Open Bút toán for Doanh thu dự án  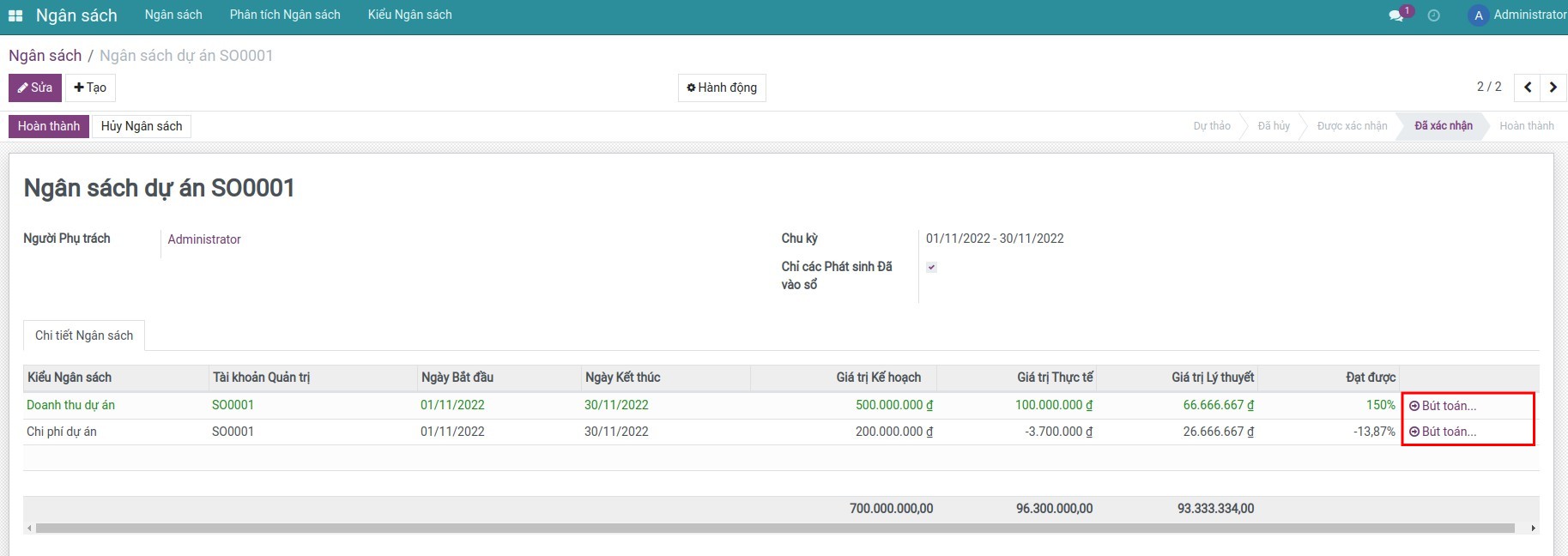tap(1443, 406)
